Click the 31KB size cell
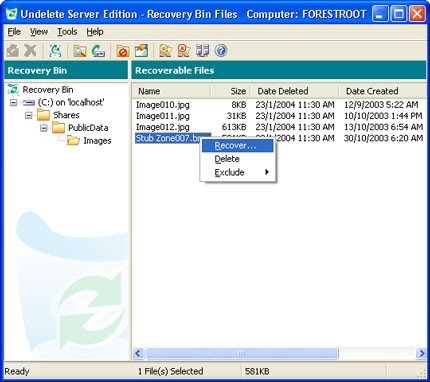Image resolution: width=430 pixels, height=382 pixels. click(x=236, y=116)
